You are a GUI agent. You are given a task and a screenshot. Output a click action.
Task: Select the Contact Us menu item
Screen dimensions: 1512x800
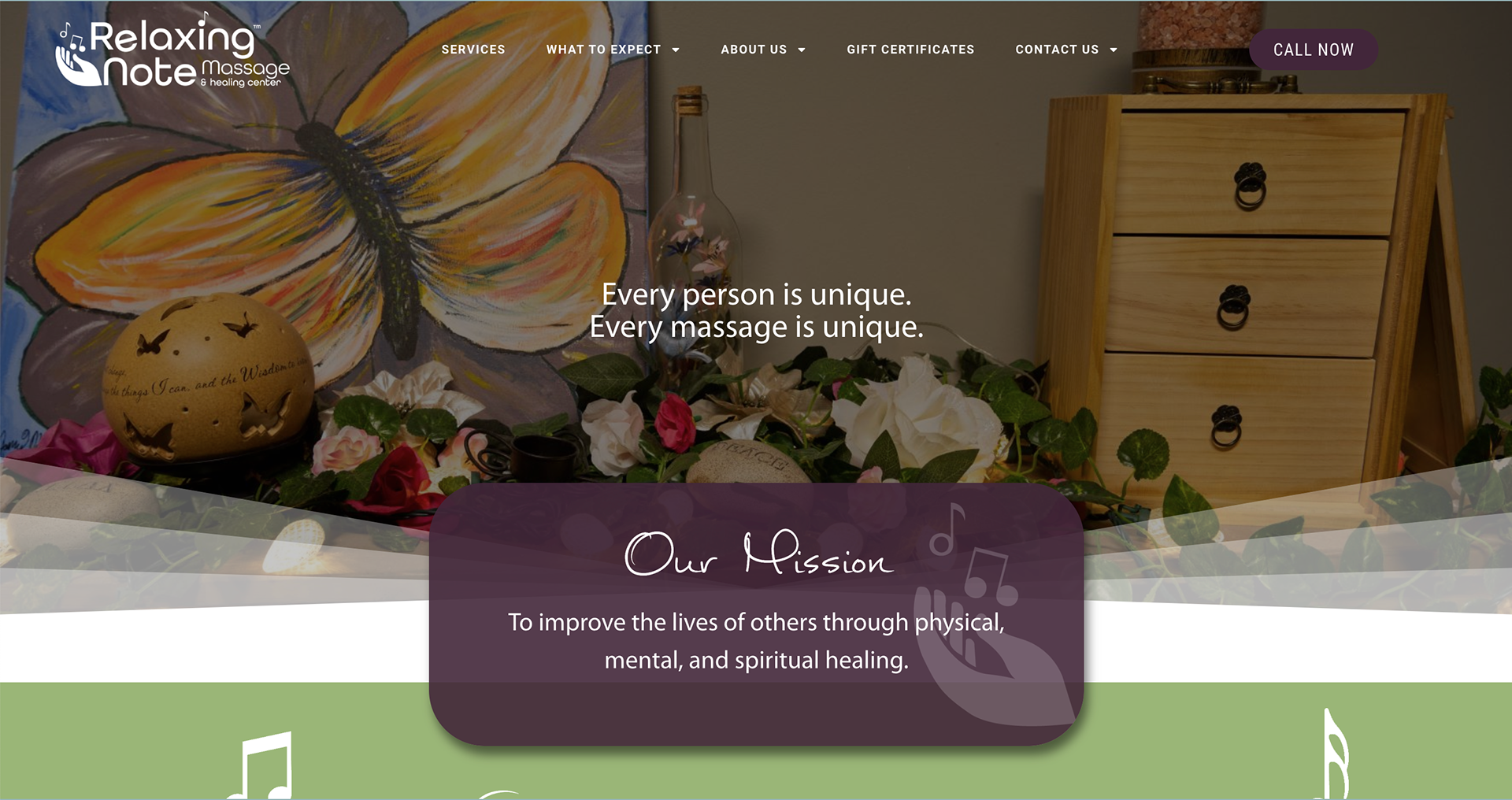1057,49
